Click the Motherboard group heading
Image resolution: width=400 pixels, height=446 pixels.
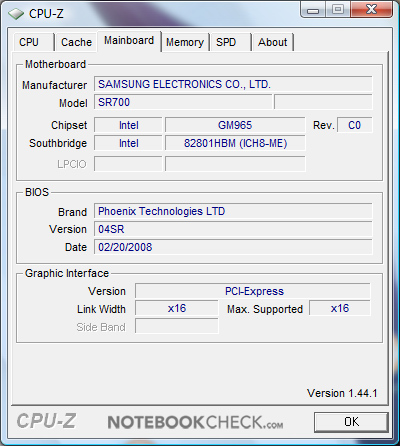point(55,64)
